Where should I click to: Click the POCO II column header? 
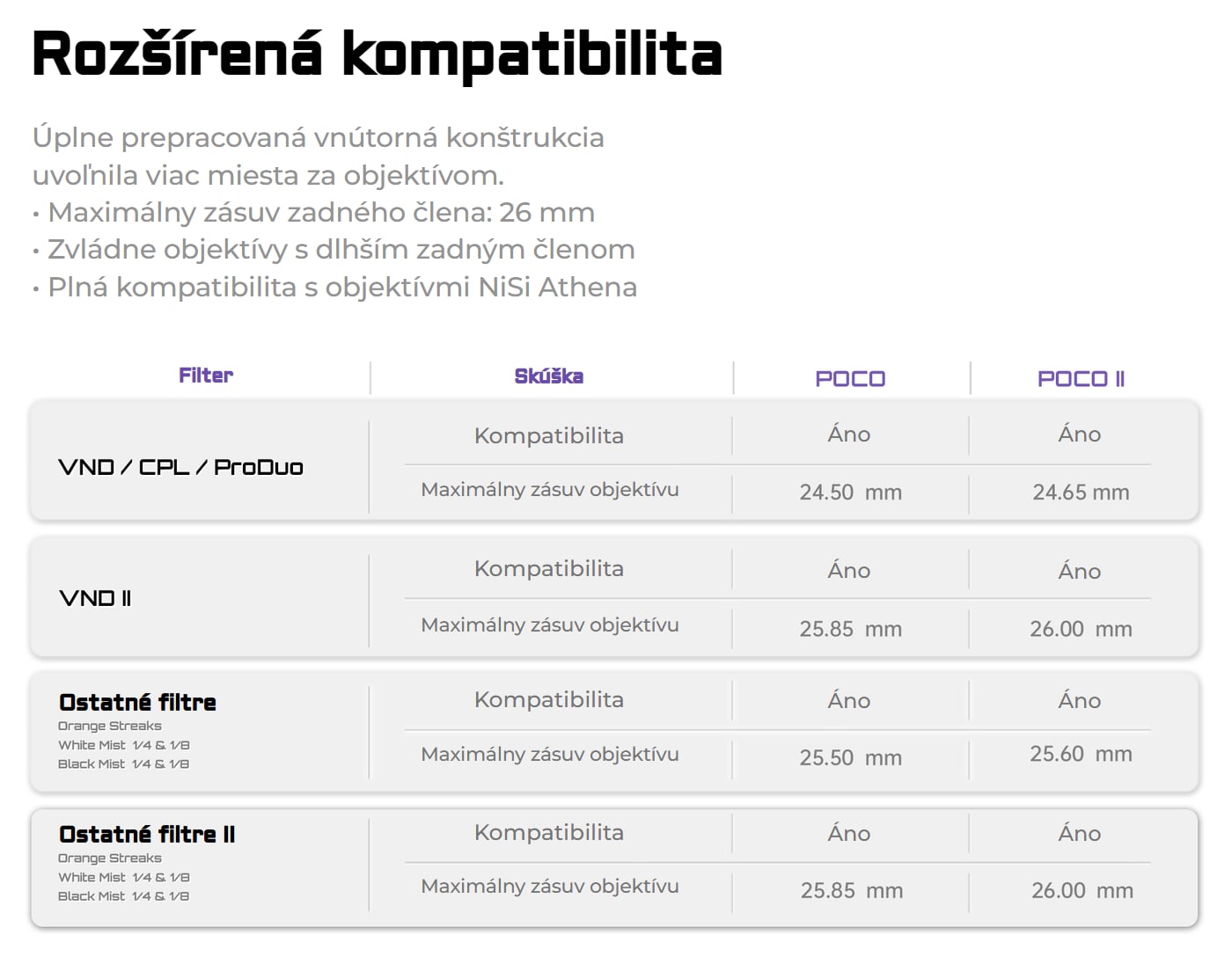(1081, 379)
